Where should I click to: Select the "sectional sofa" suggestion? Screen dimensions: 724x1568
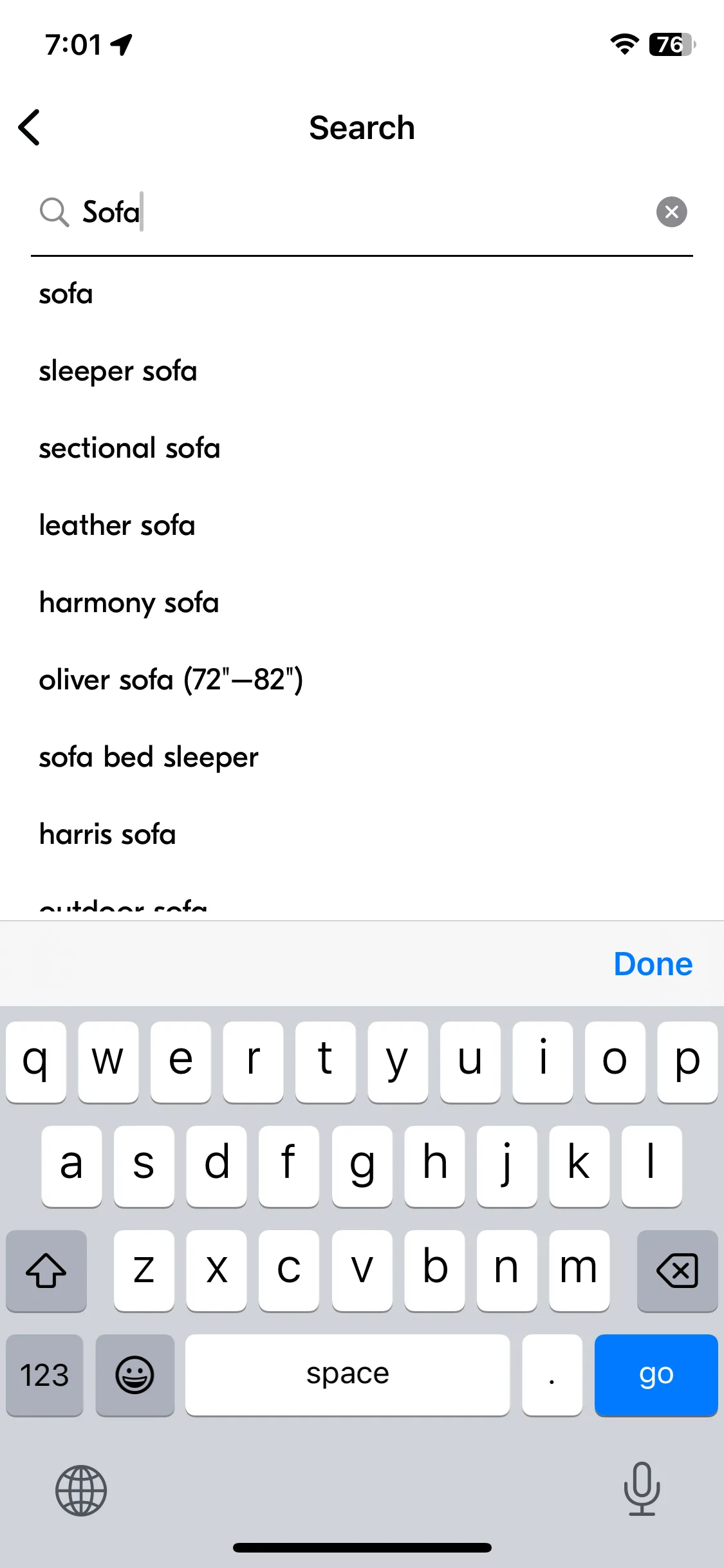(x=129, y=448)
